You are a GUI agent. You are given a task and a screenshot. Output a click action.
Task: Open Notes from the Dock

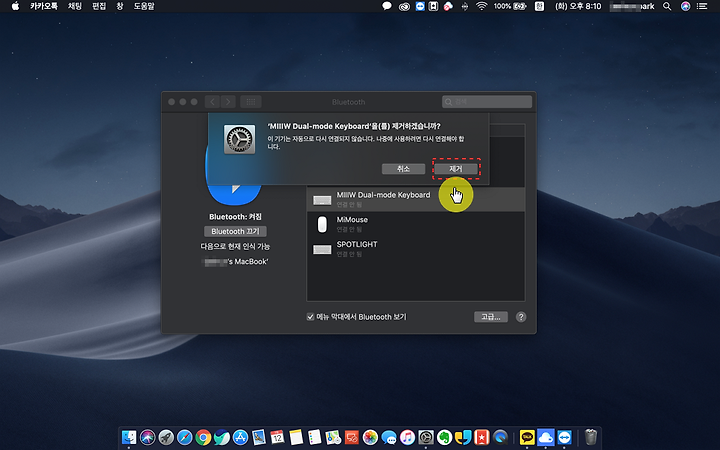click(296, 437)
